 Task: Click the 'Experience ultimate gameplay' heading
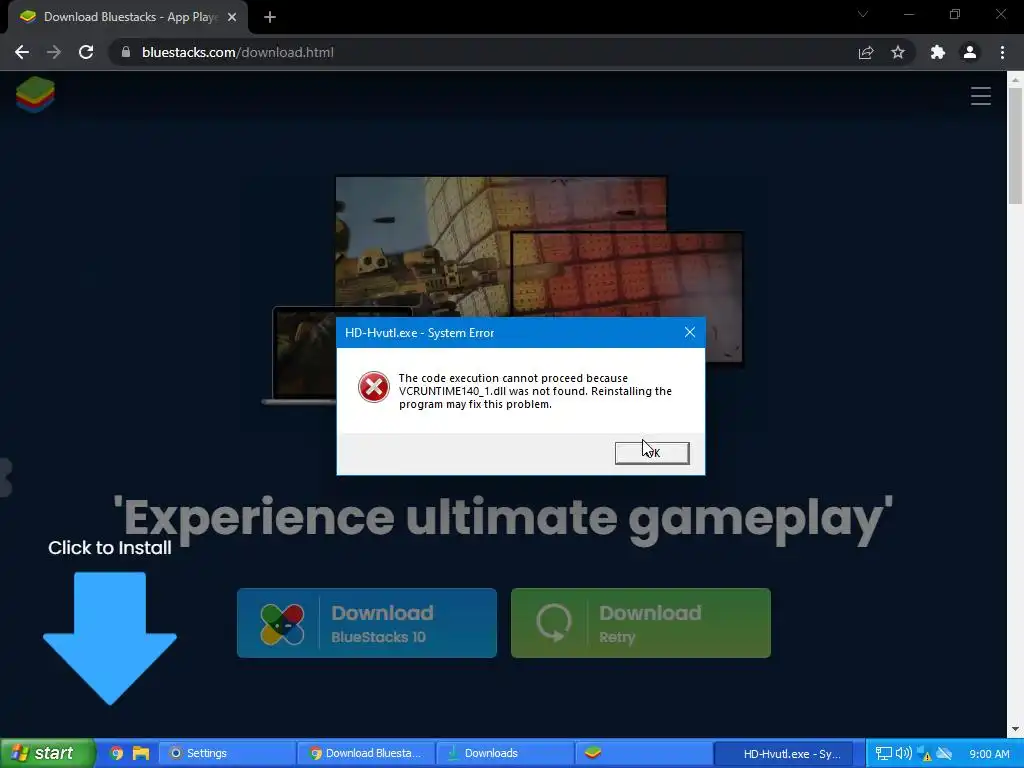[503, 519]
